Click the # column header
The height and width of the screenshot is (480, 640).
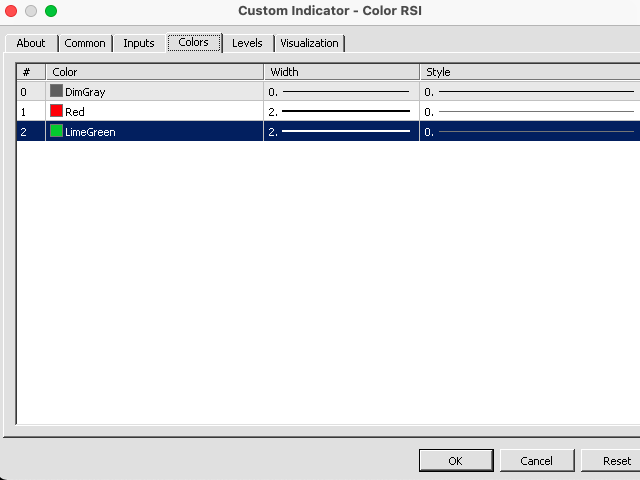coord(31,72)
